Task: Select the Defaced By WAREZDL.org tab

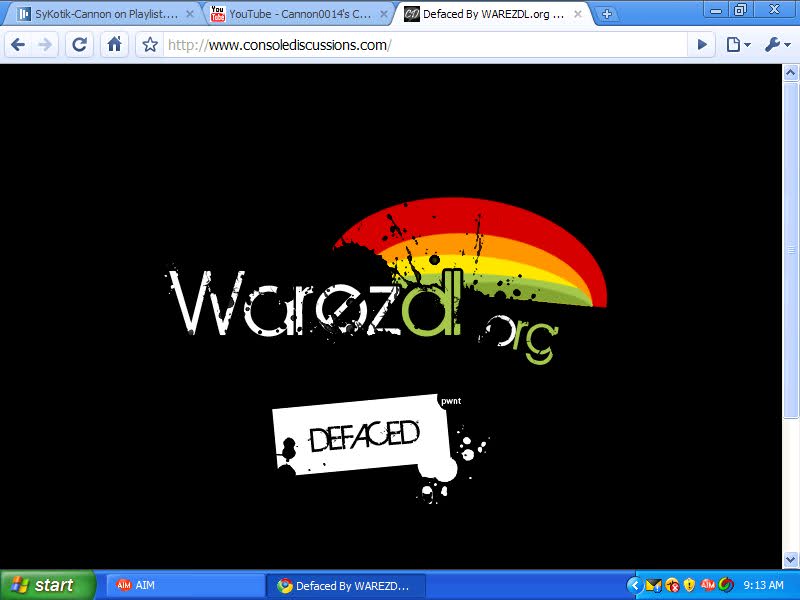Action: tap(493, 14)
